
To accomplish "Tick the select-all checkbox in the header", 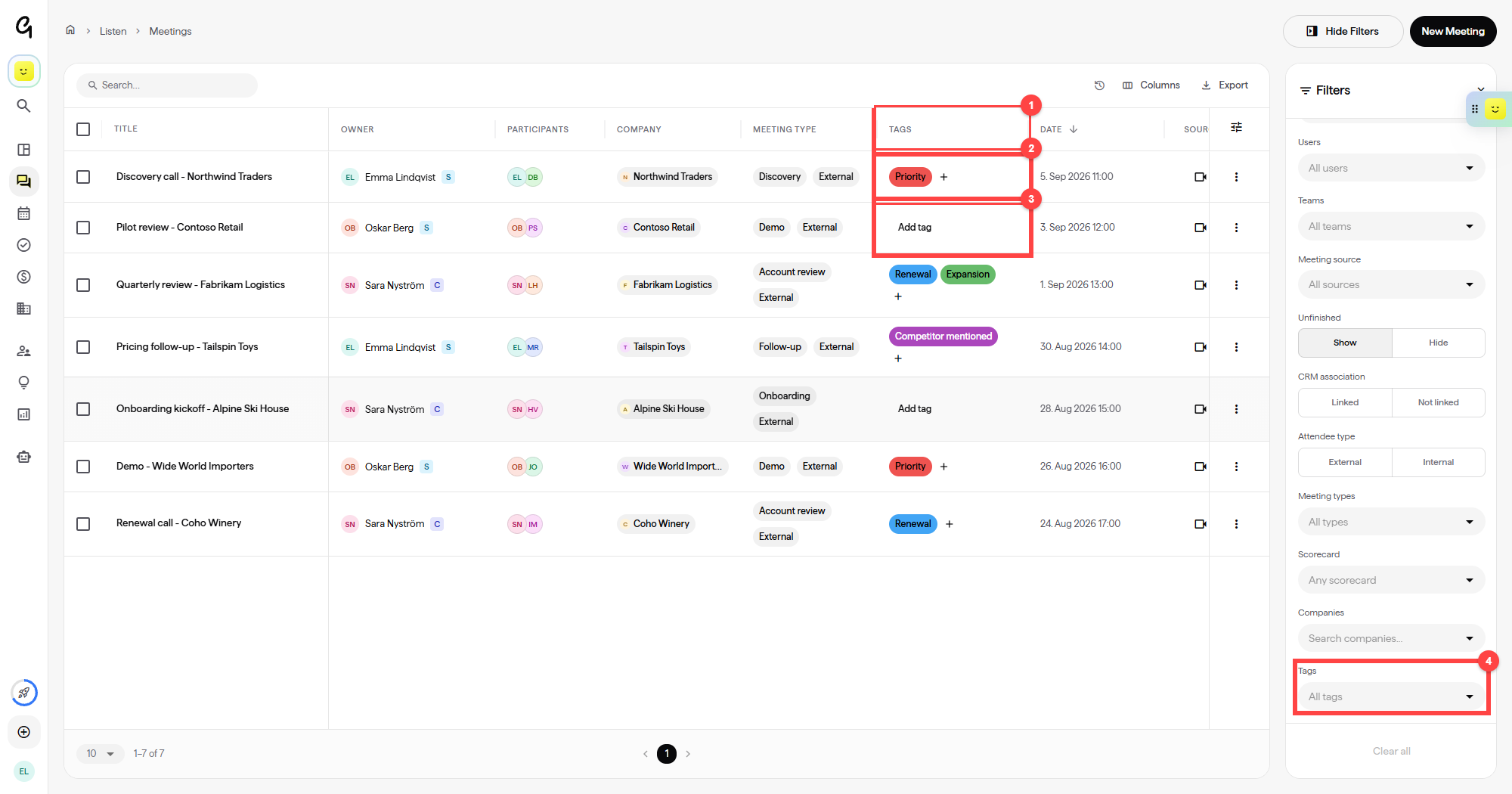I will pos(83,129).
